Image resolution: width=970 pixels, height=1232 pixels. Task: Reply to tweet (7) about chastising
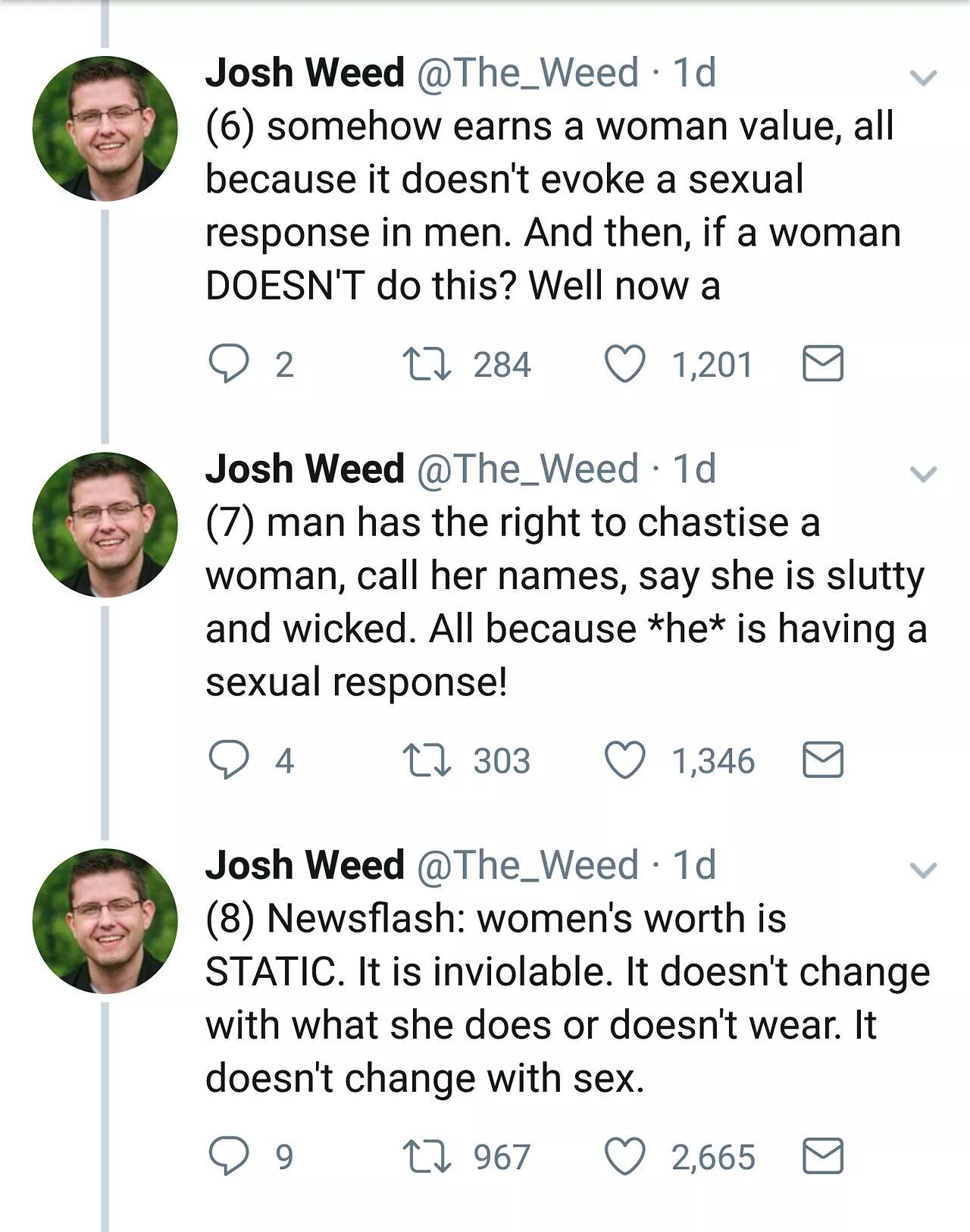click(229, 760)
